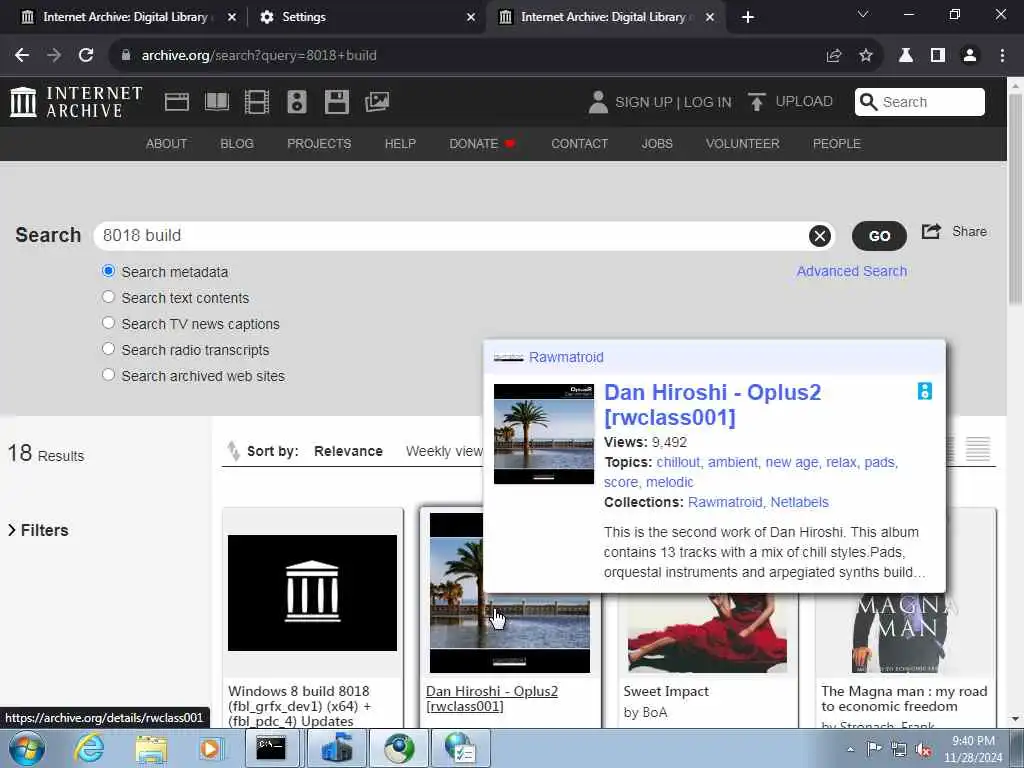The width and height of the screenshot is (1024, 768).
Task: Open Rawmatroid collection link in popup header
Action: (x=566, y=357)
